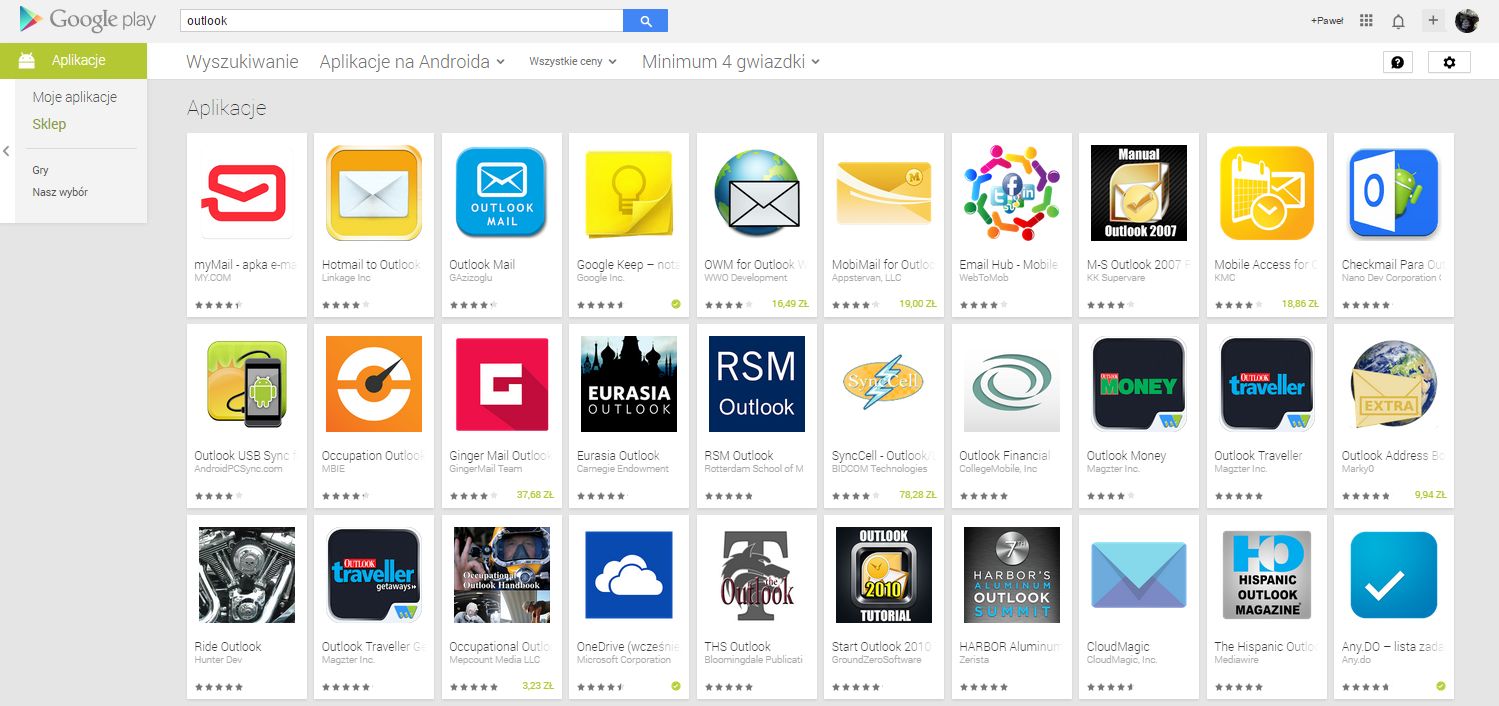Click the 37,68 ZŁ Ginger Mail price
The height and width of the screenshot is (706, 1499).
click(x=535, y=494)
